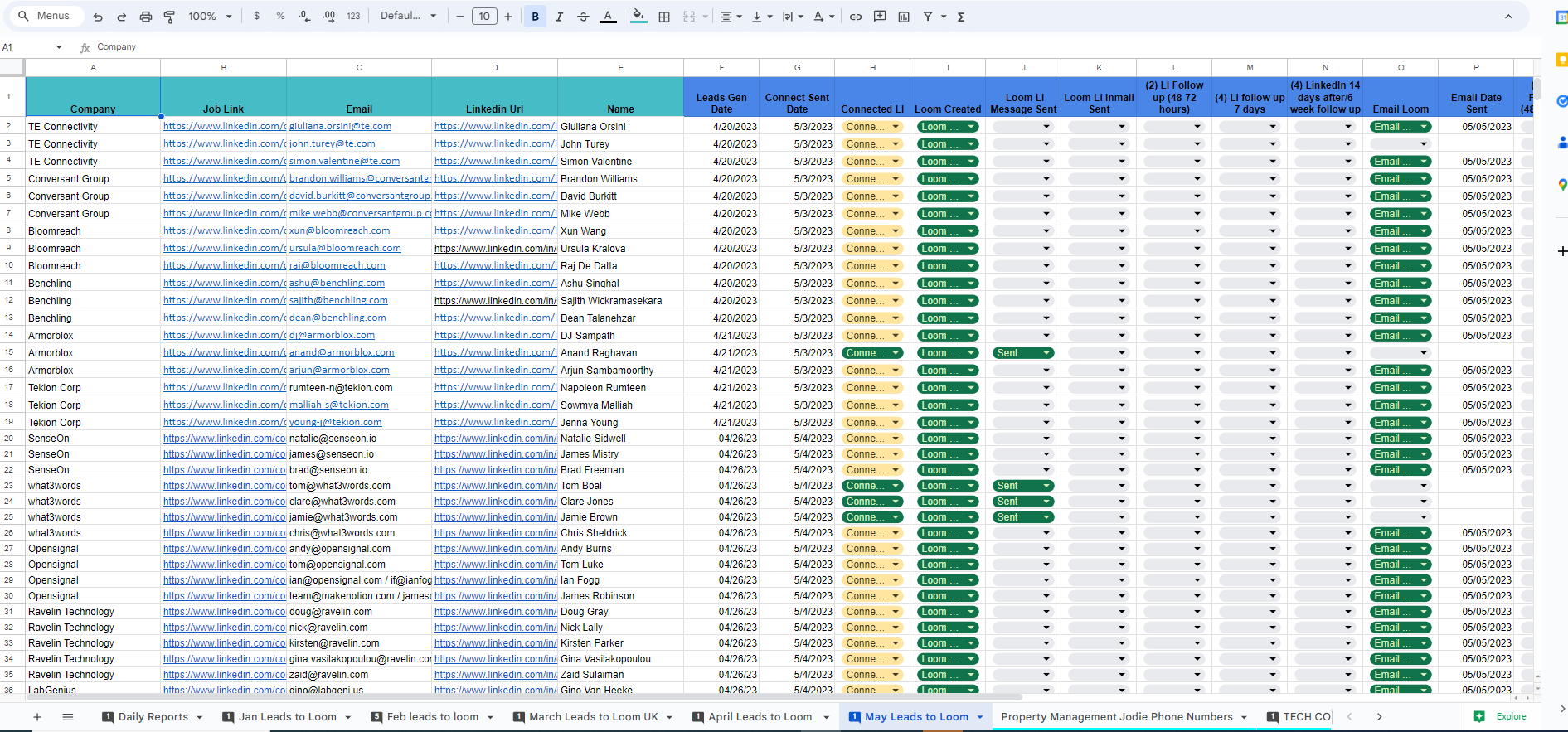Open giuliana.orsini@te.com email link

(x=340, y=127)
